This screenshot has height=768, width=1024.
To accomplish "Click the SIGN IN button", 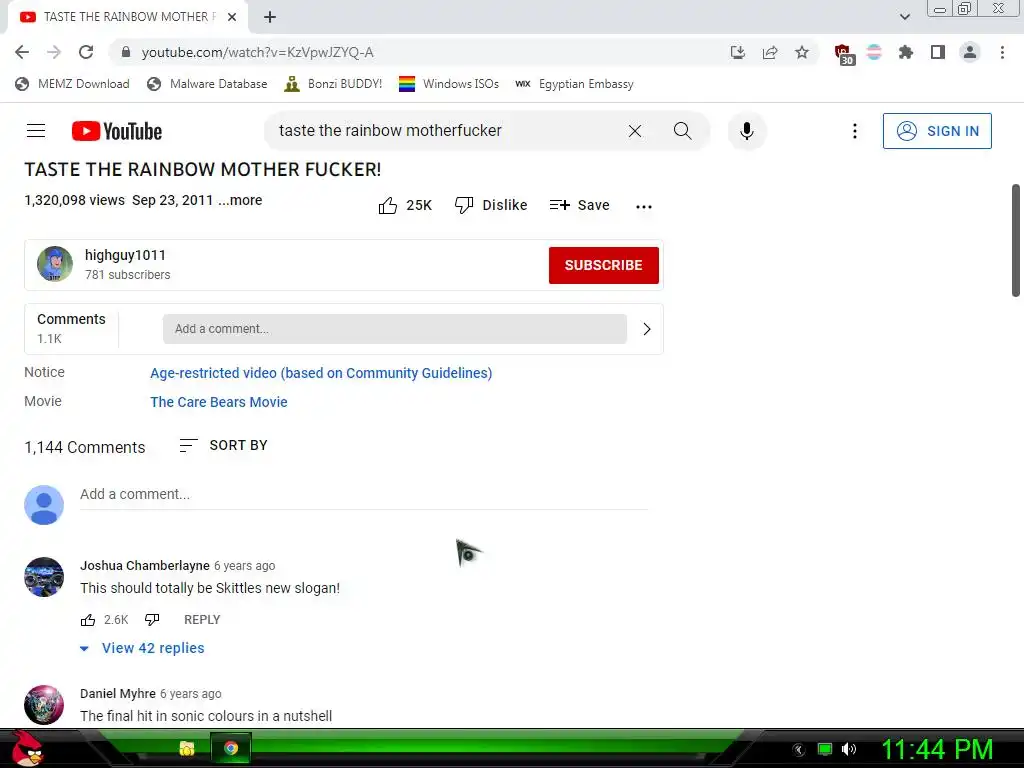I will coord(937,131).
